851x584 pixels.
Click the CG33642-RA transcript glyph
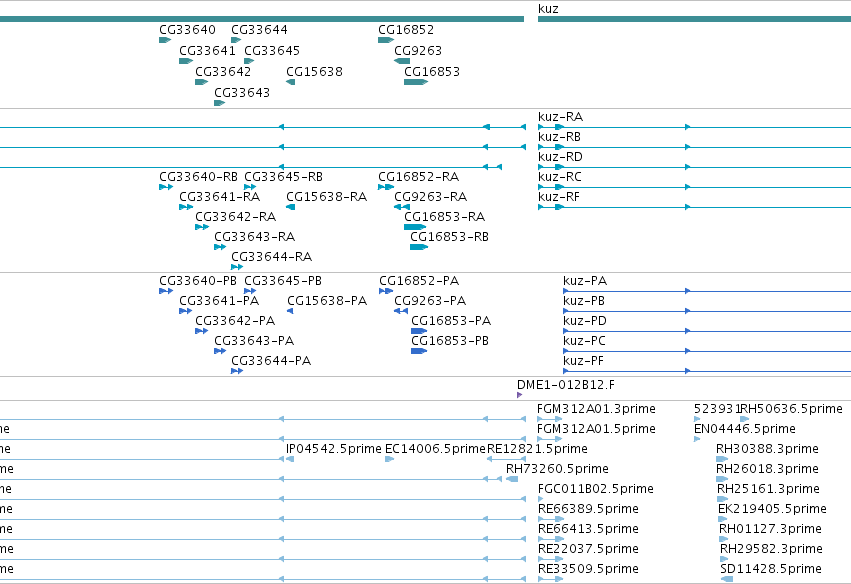[x=202, y=227]
